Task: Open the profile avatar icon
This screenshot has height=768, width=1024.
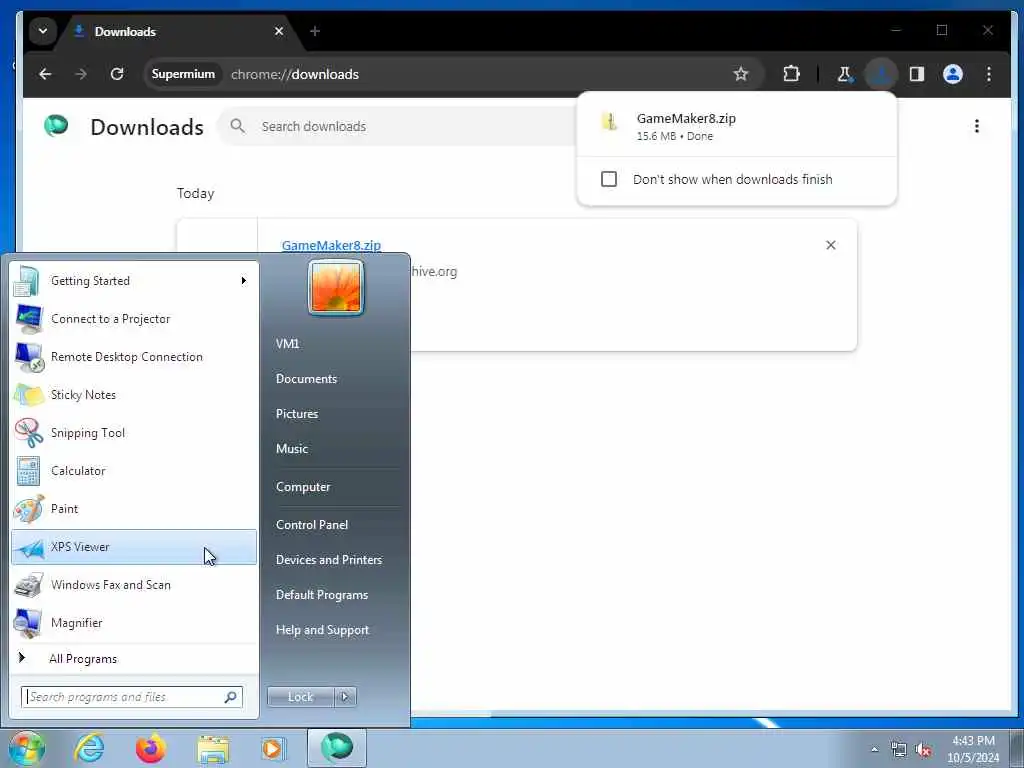Action: pos(953,74)
